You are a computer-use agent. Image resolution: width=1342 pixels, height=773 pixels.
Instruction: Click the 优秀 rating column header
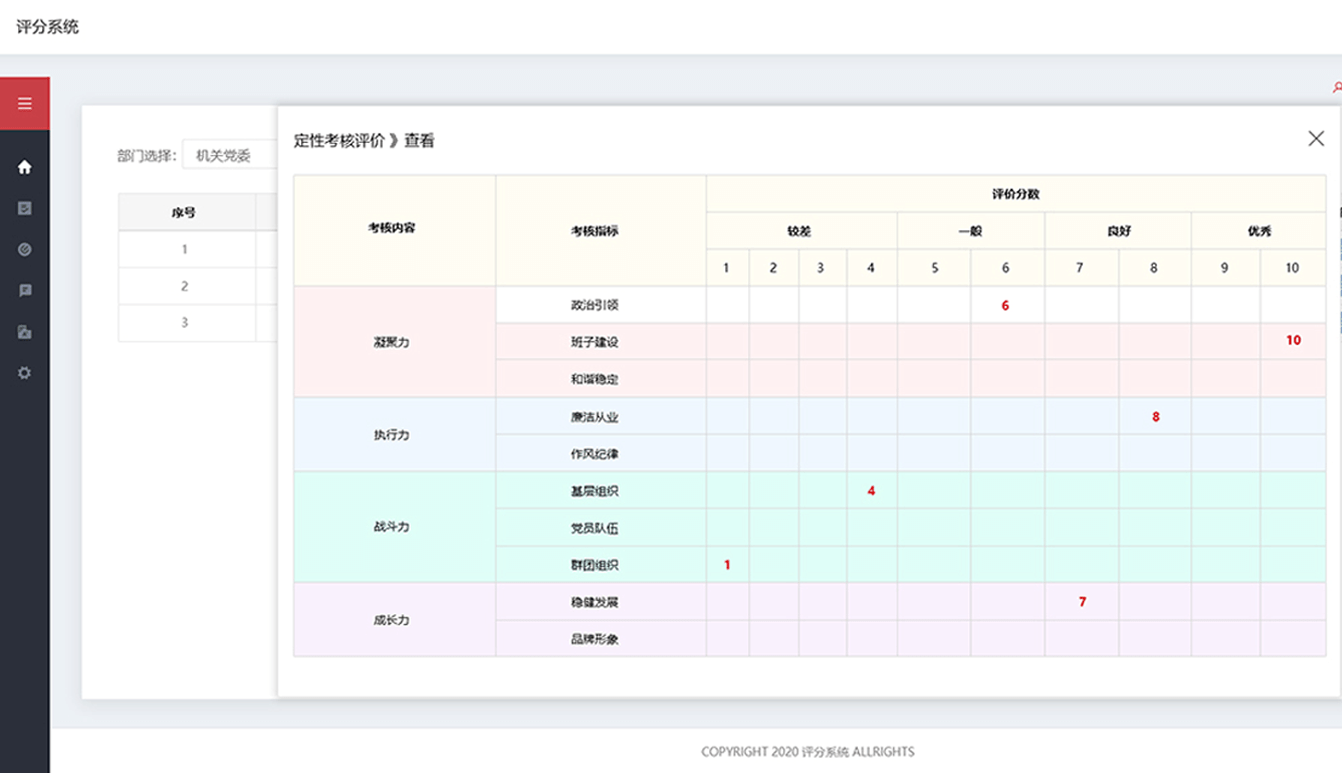pyautogui.click(x=1258, y=231)
